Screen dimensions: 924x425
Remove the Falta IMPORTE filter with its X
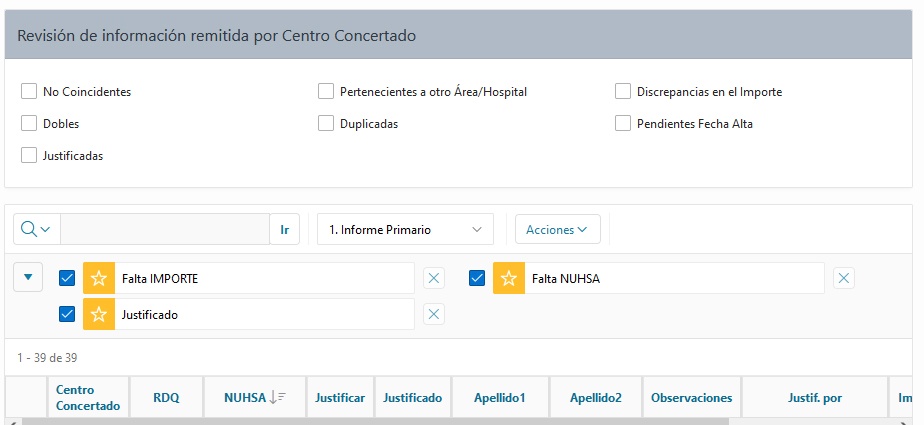click(434, 278)
